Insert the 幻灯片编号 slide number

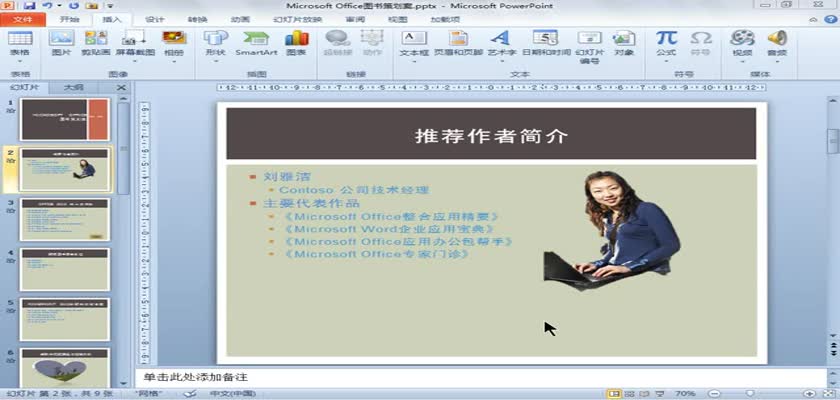[589, 38]
